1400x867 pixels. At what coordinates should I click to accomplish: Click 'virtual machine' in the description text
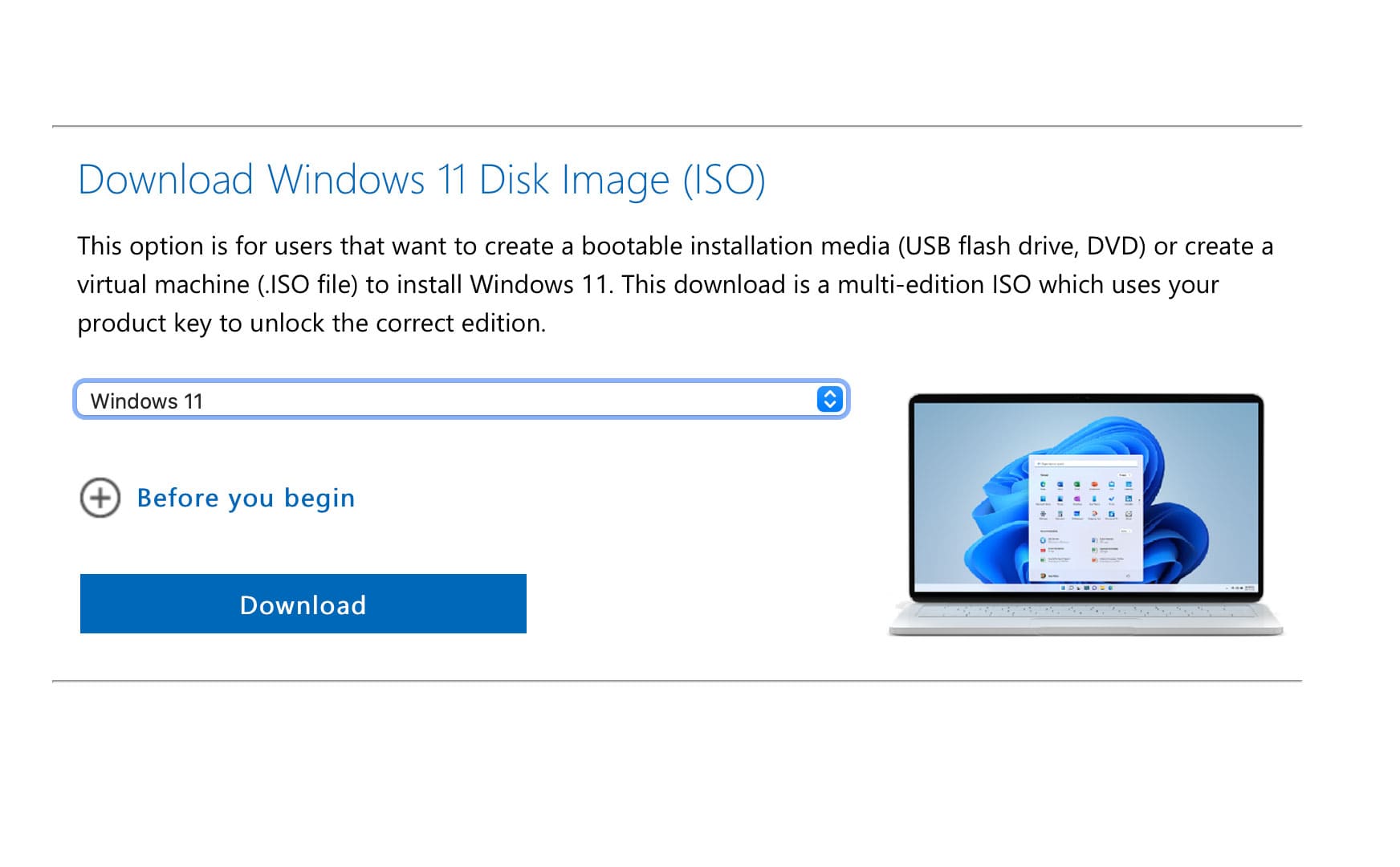(163, 284)
